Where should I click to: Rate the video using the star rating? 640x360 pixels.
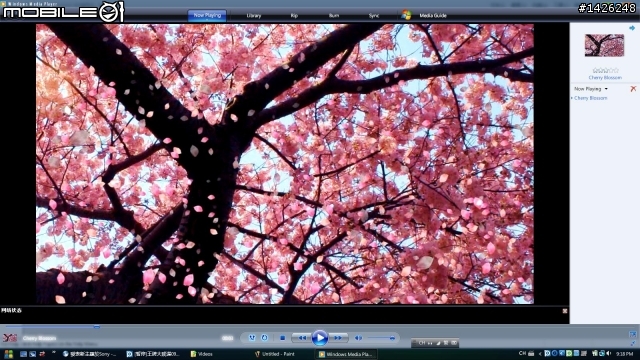605,71
